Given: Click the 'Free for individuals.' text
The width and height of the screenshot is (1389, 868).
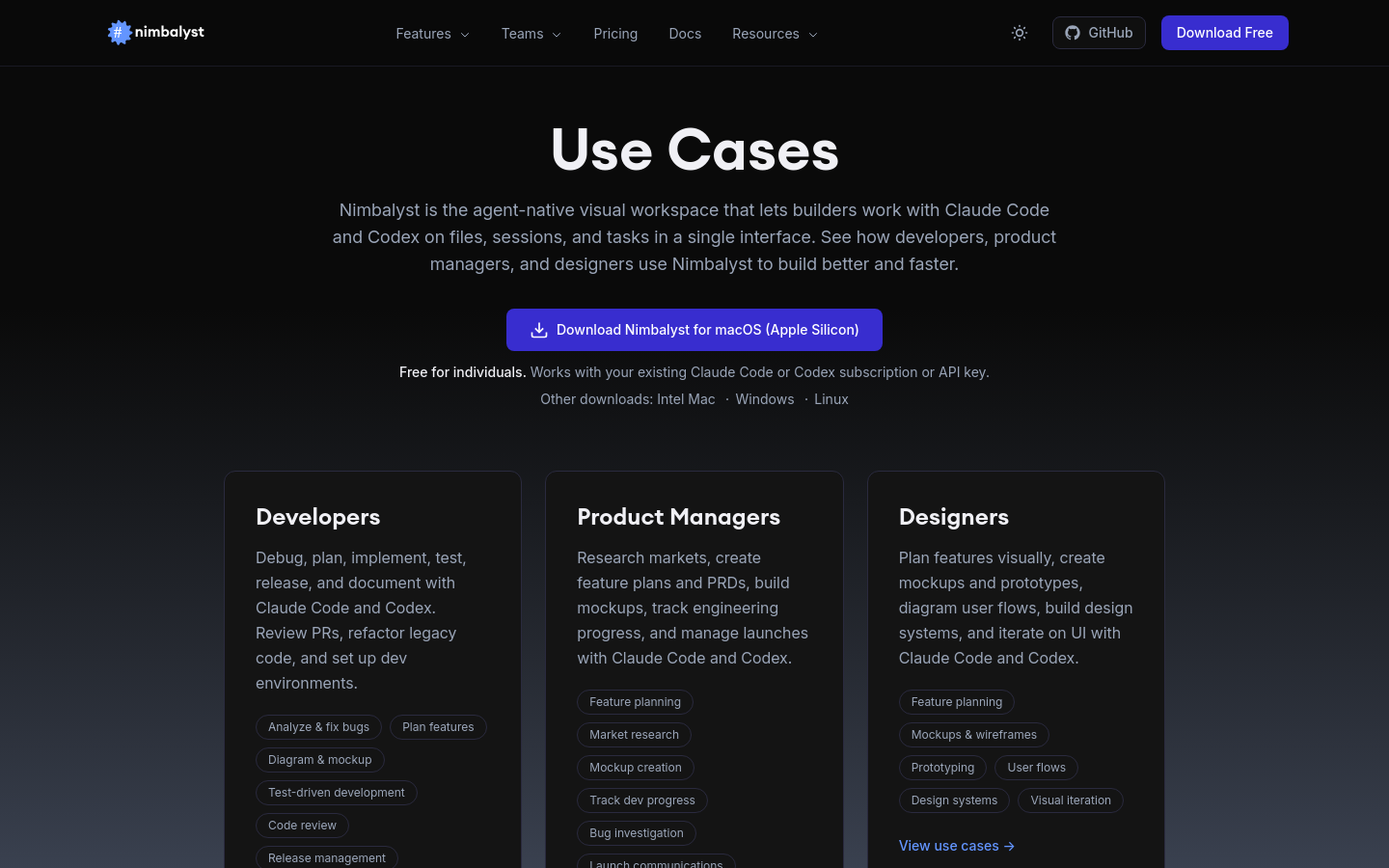Looking at the screenshot, I should (x=463, y=372).
